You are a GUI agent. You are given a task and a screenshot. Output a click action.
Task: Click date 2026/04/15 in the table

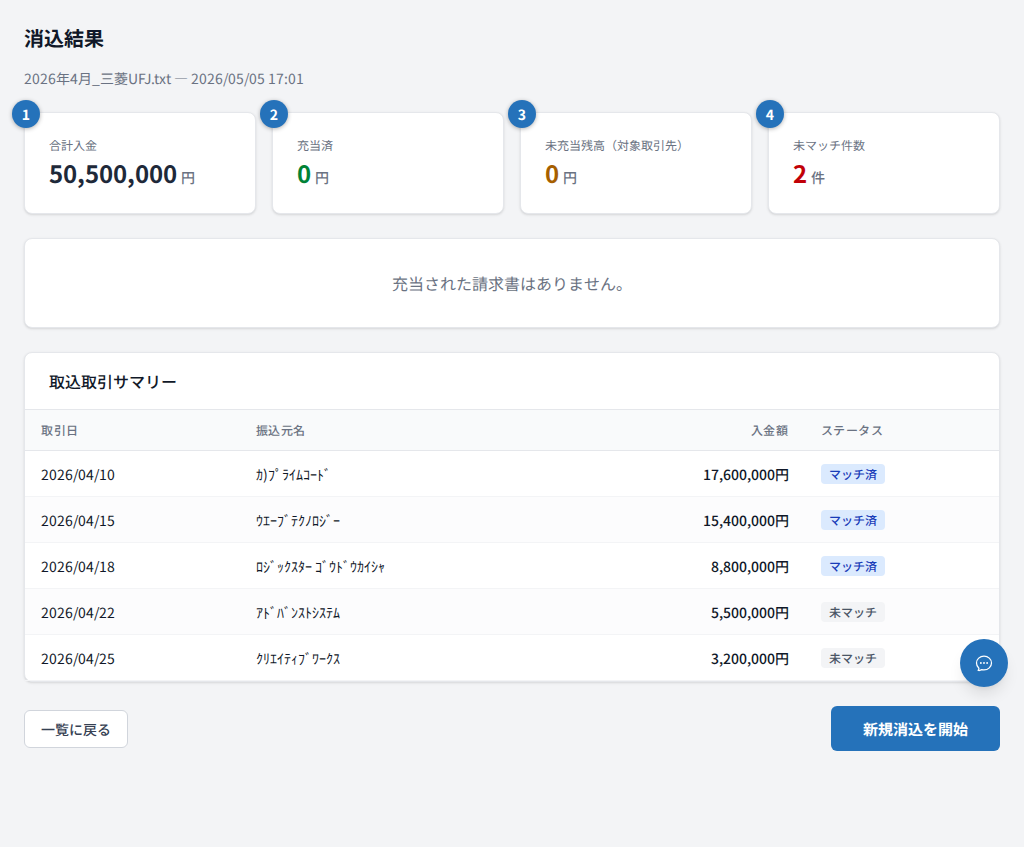[x=78, y=520]
